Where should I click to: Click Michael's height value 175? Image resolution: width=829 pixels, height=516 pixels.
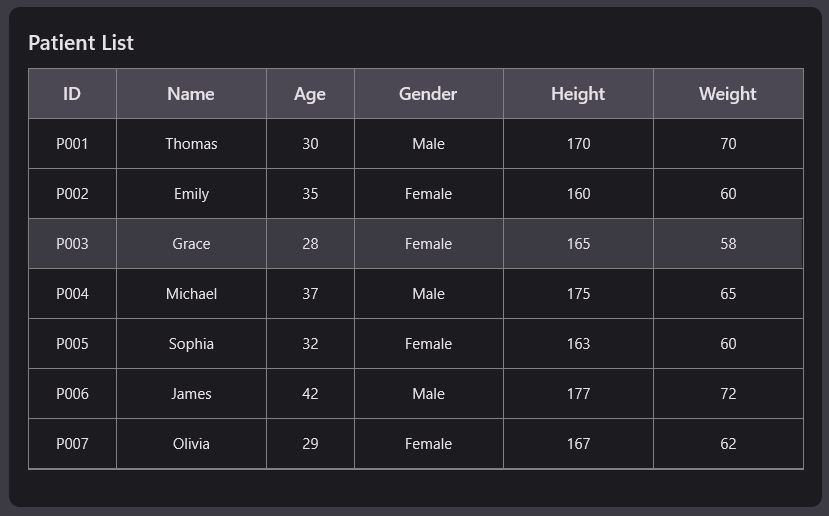tap(578, 294)
